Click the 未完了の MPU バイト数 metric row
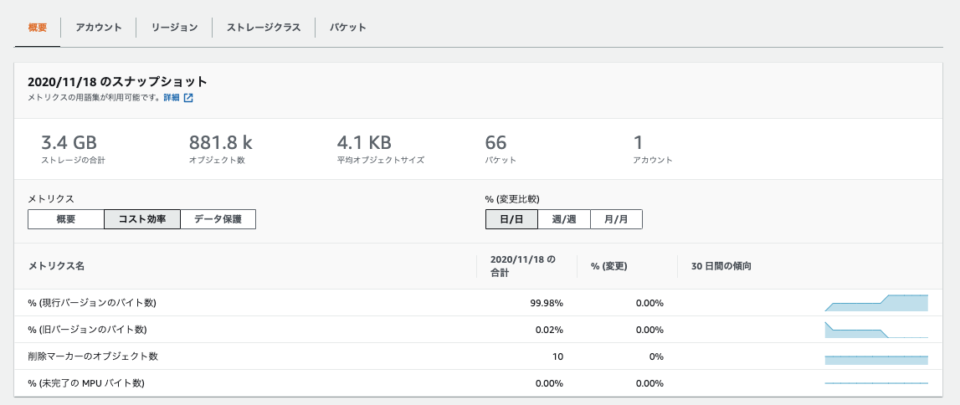Image resolution: width=960 pixels, height=405 pixels. (x=478, y=384)
